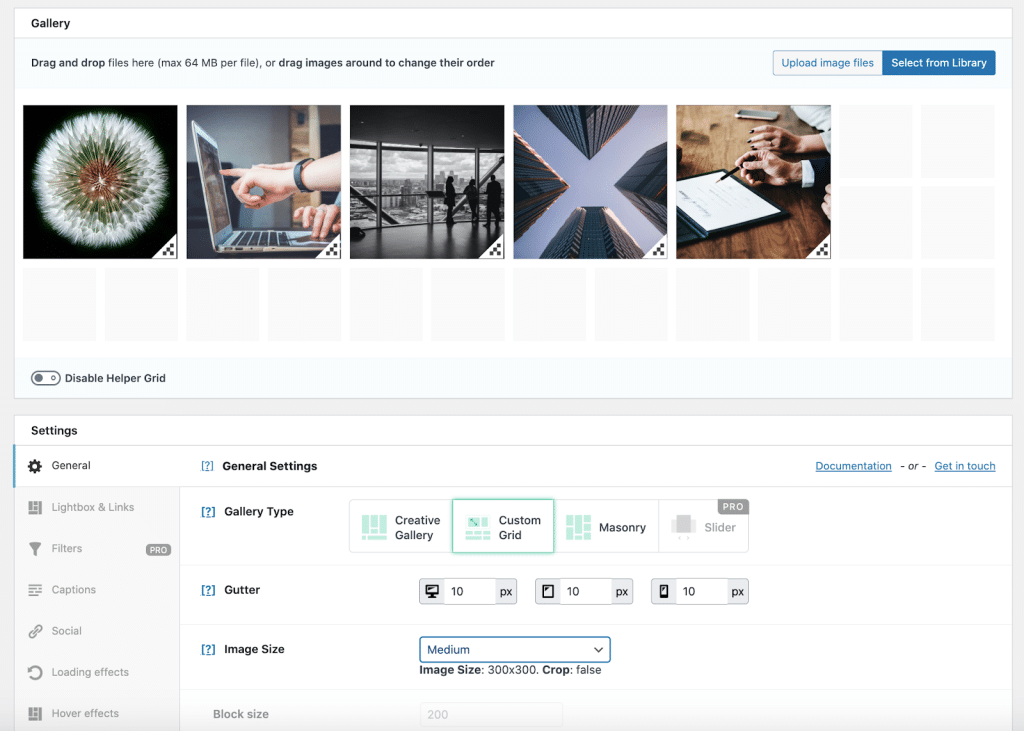Open the Filters tab
The height and width of the screenshot is (731, 1024).
(97, 549)
